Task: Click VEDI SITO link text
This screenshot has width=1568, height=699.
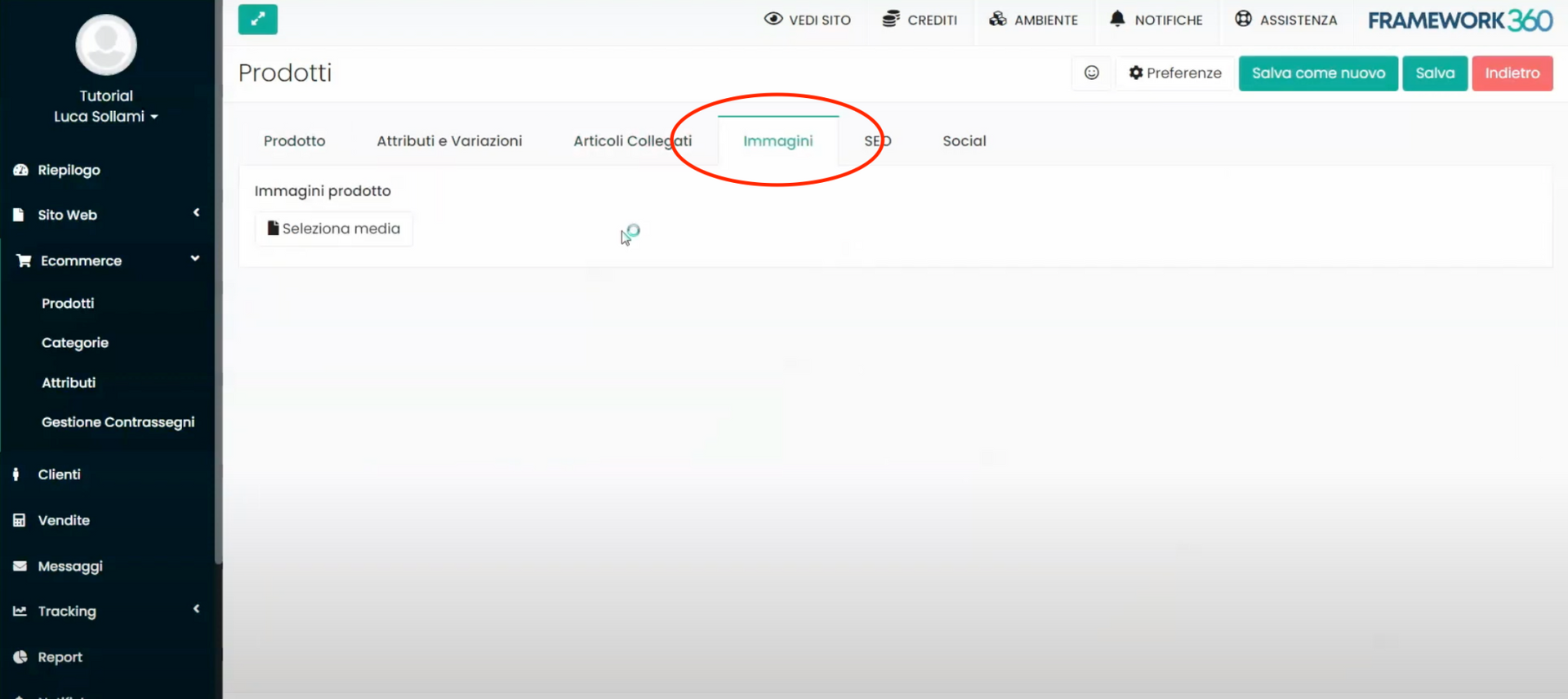Action: [820, 20]
